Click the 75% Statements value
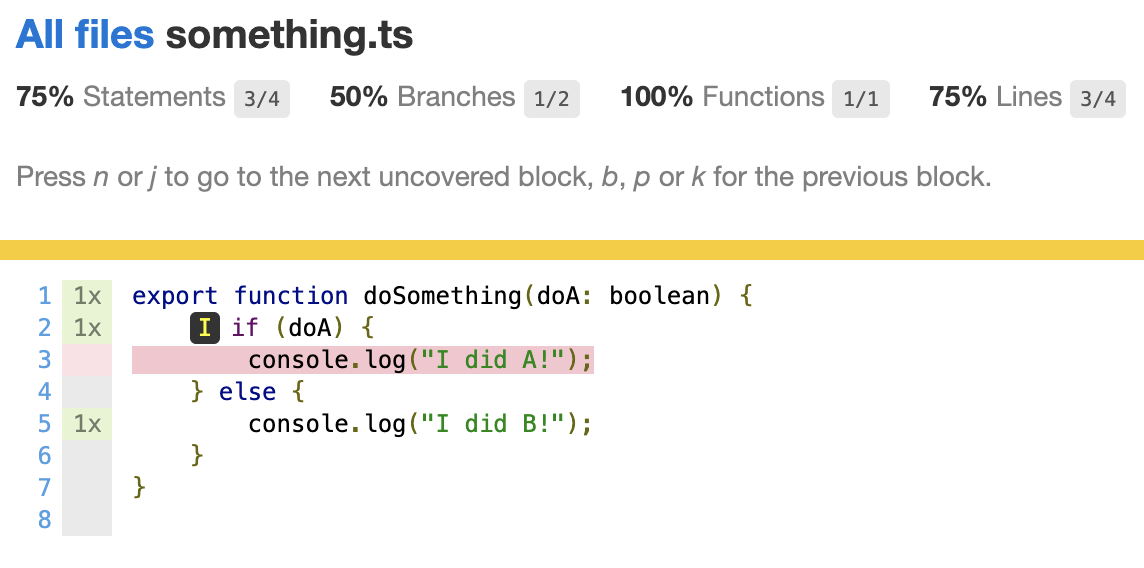The image size is (1144, 568). [45, 97]
